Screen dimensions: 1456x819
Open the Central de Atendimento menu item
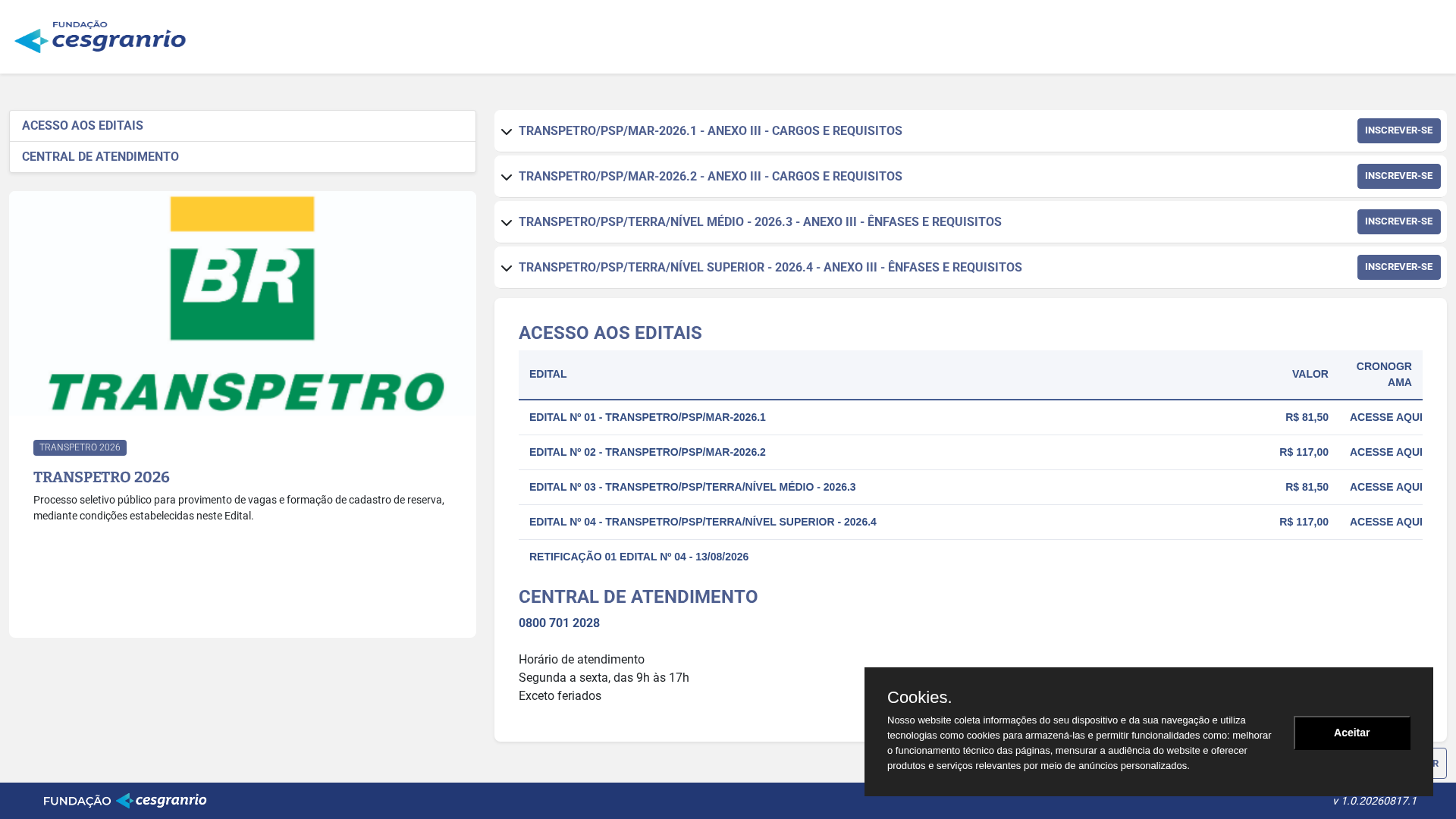243,157
